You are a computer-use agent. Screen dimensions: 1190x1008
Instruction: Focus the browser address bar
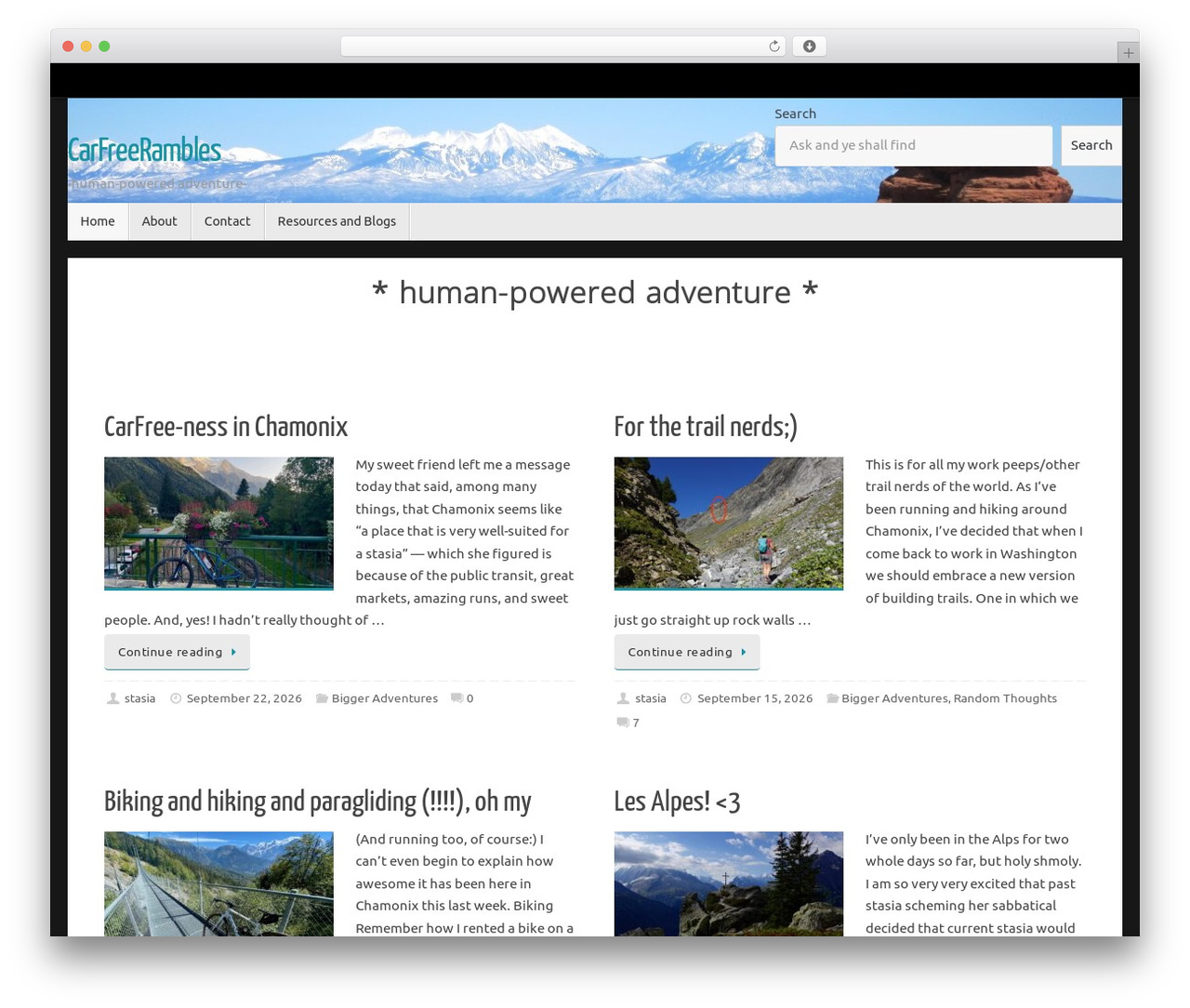pyautogui.click(x=562, y=46)
